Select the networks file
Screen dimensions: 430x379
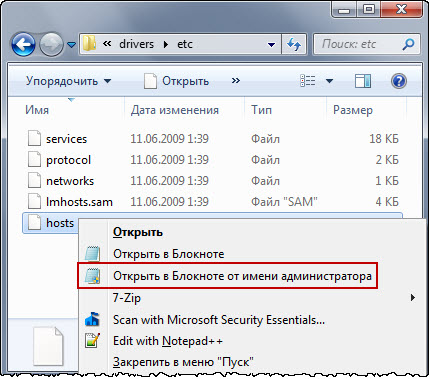[x=70, y=181]
